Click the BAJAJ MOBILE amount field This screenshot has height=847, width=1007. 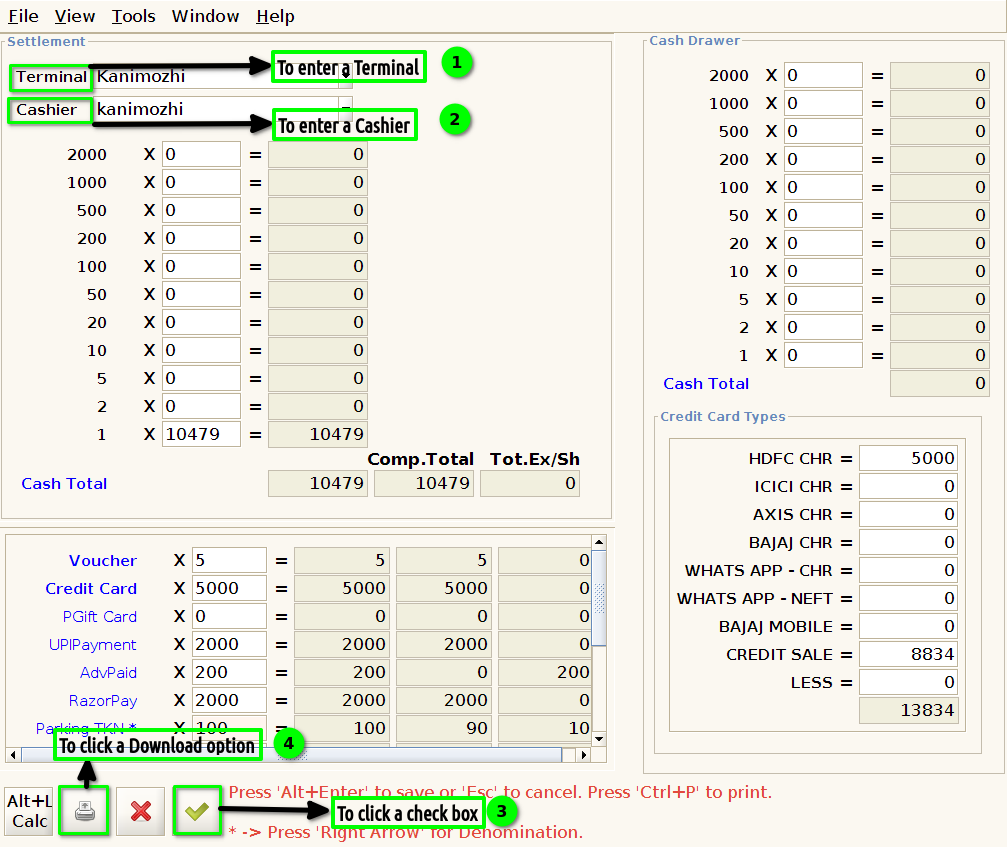pyautogui.click(x=909, y=626)
